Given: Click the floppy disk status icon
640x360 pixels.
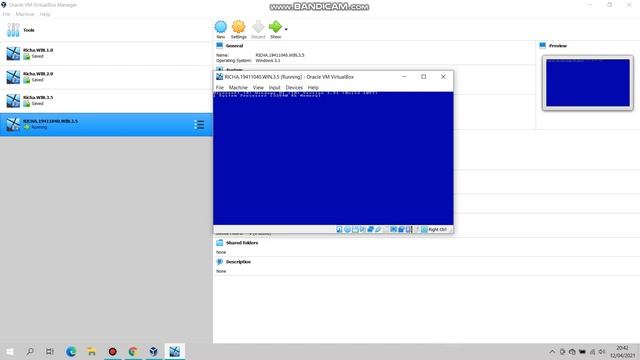Looking at the screenshot, I should tap(355, 229).
